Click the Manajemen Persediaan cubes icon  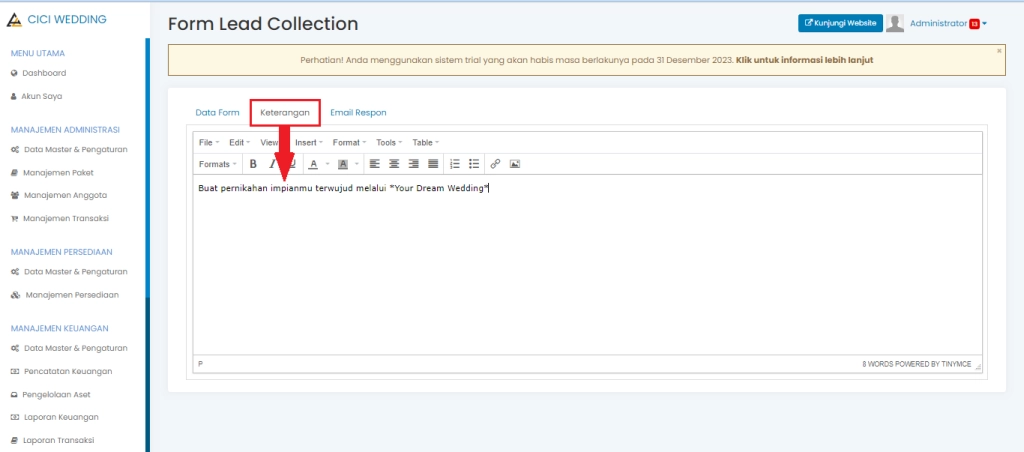click(x=15, y=295)
